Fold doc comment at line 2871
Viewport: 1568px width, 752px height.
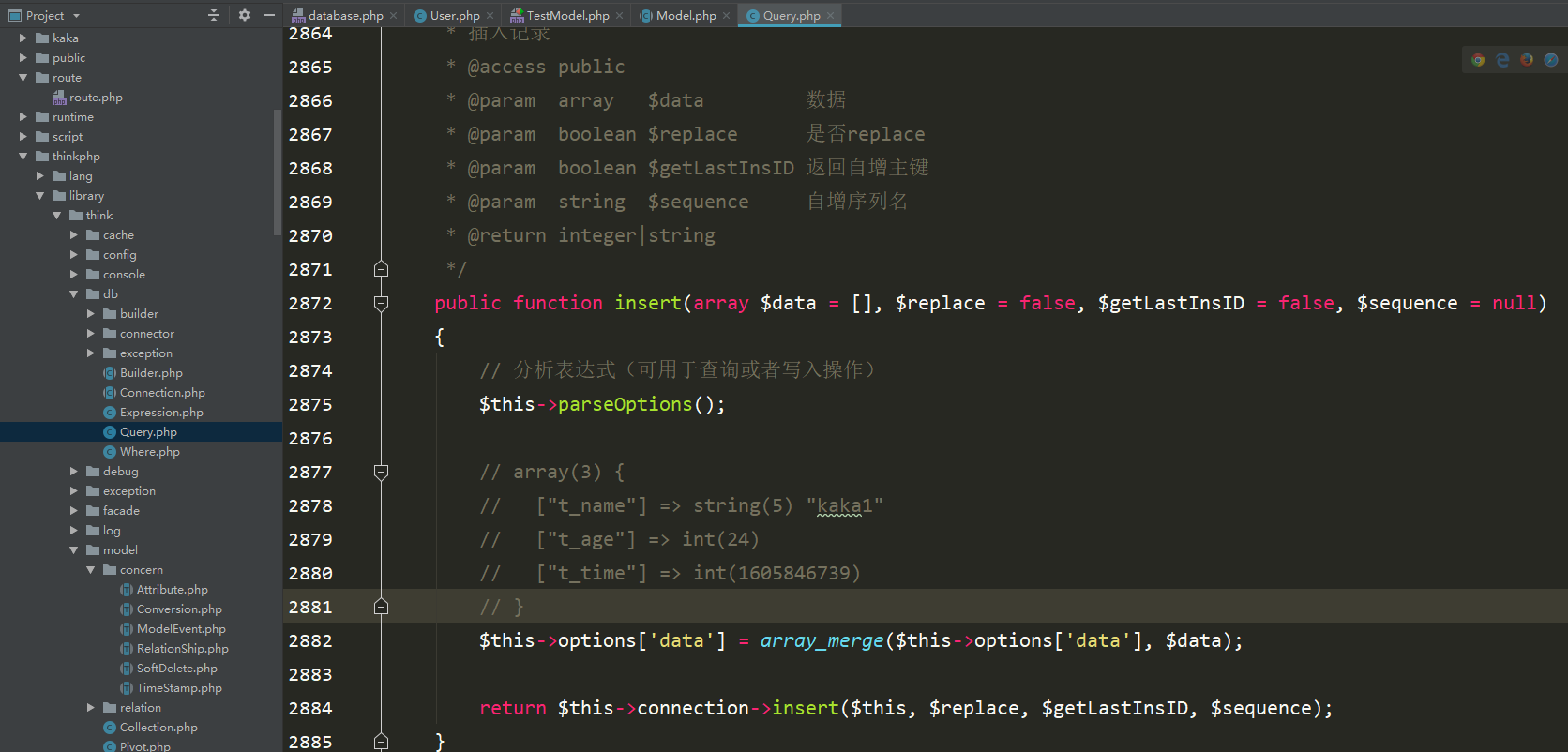pyautogui.click(x=381, y=269)
